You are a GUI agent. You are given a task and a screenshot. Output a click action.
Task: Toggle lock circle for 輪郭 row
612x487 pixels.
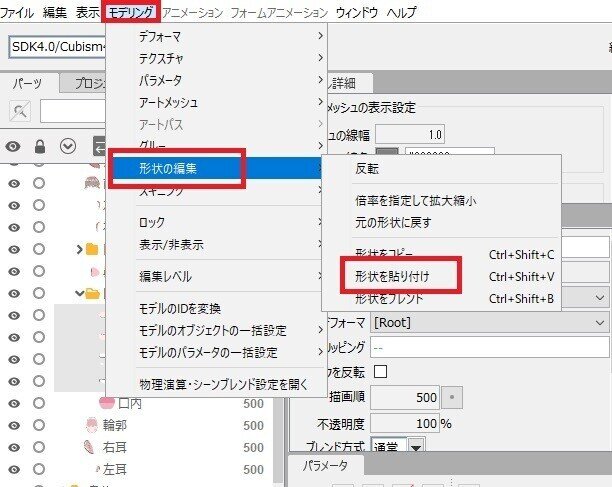pyautogui.click(x=39, y=425)
